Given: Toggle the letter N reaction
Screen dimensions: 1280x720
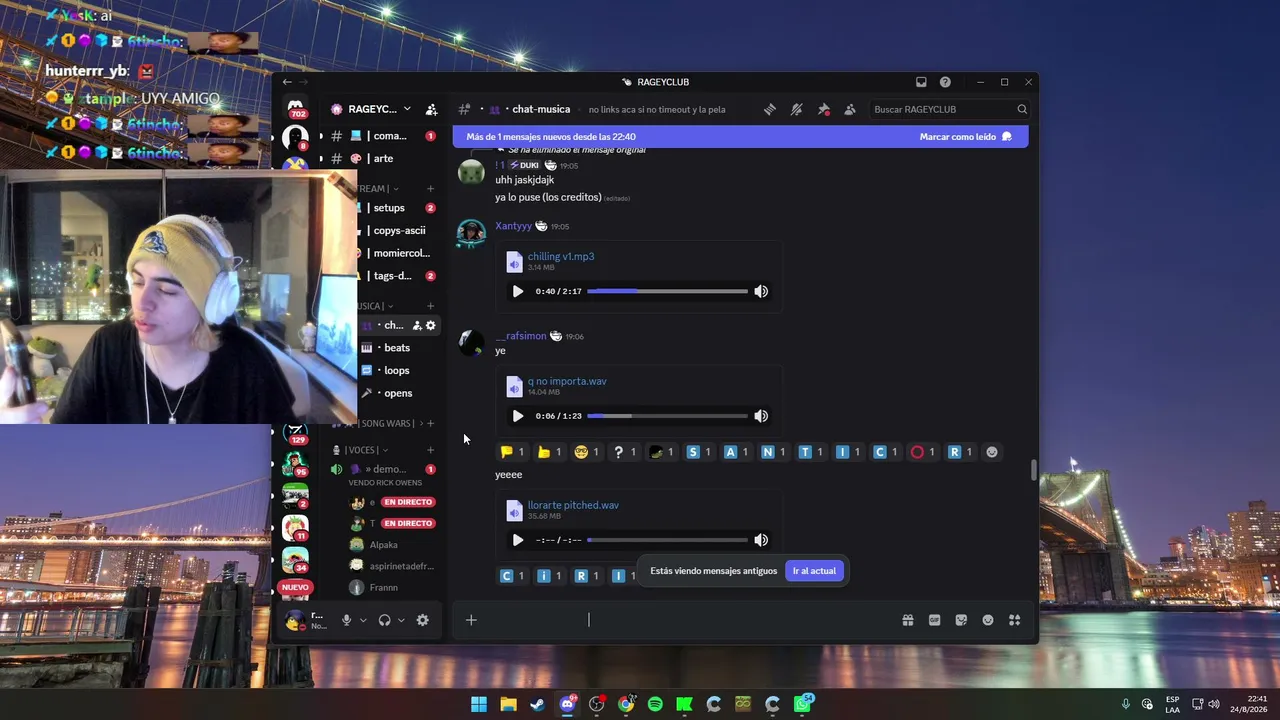Looking at the screenshot, I should point(774,452).
